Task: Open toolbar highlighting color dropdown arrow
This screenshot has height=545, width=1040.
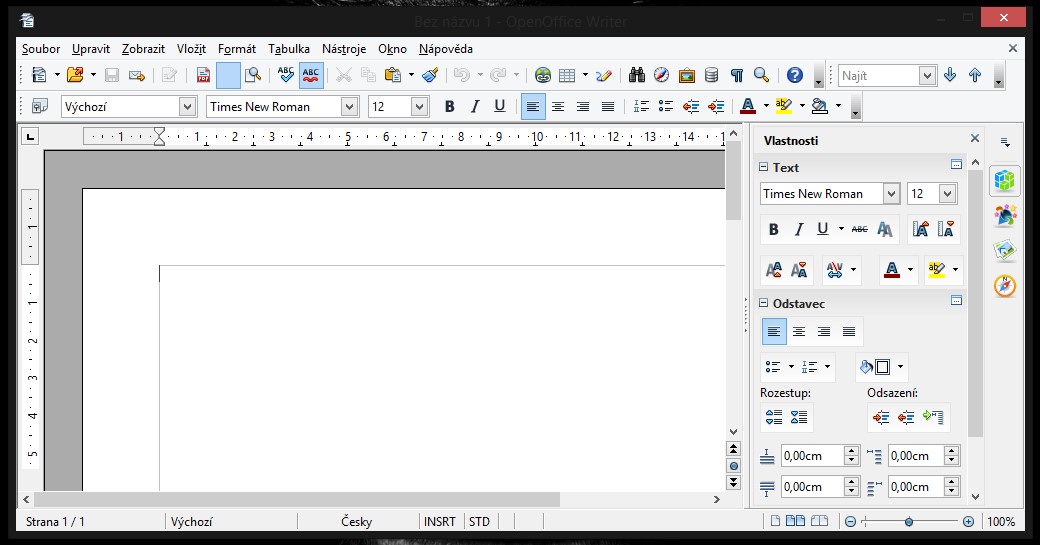Action: pyautogui.click(x=803, y=106)
